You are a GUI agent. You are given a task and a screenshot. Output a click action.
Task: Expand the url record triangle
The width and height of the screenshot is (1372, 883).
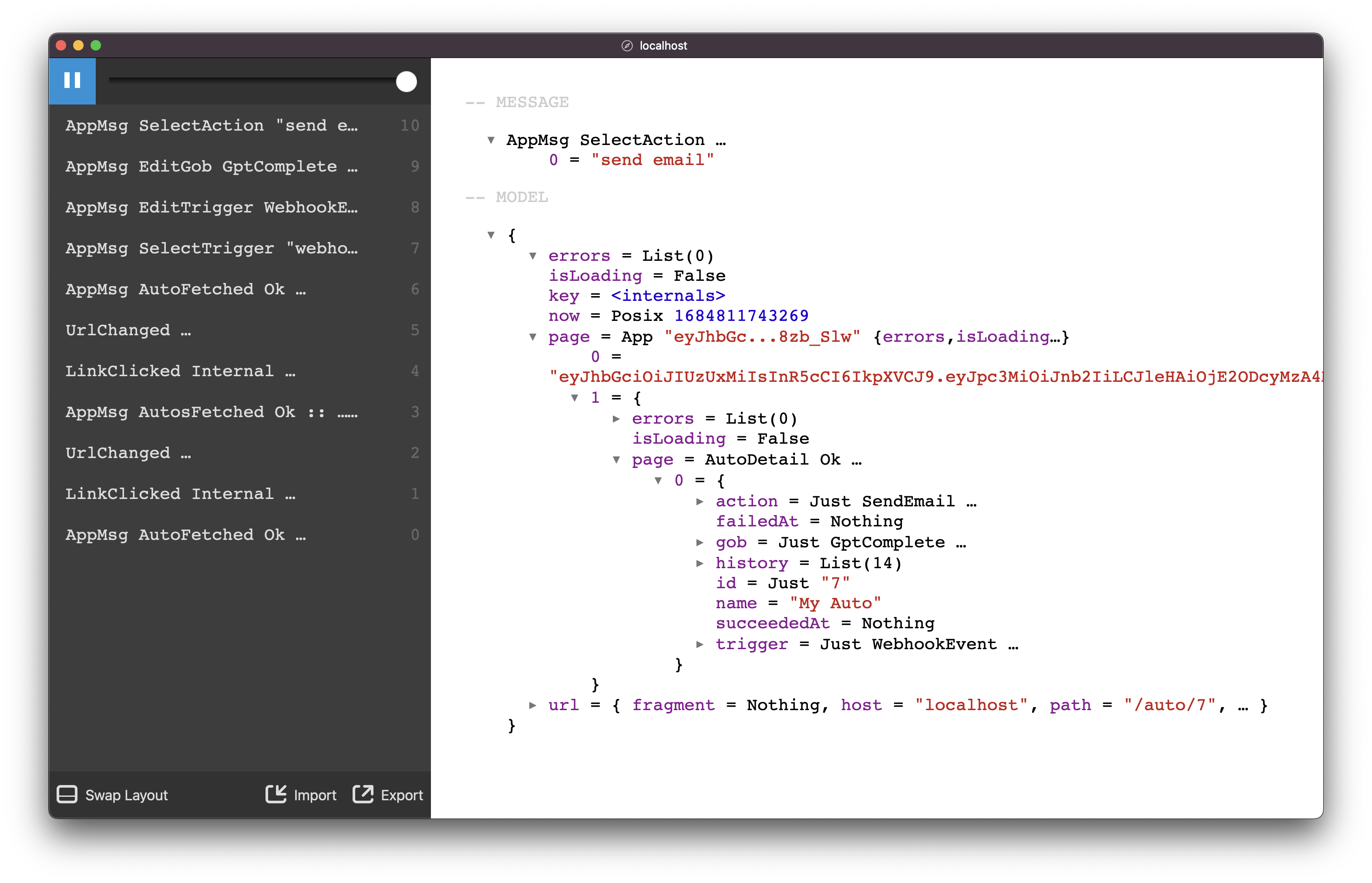coord(532,705)
